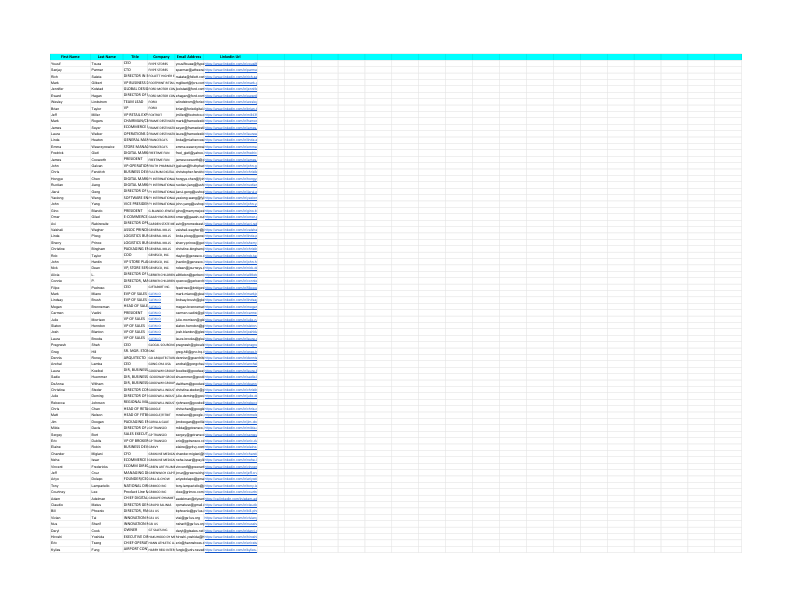Select the first name cell 'DeAnna'

click(70, 383)
